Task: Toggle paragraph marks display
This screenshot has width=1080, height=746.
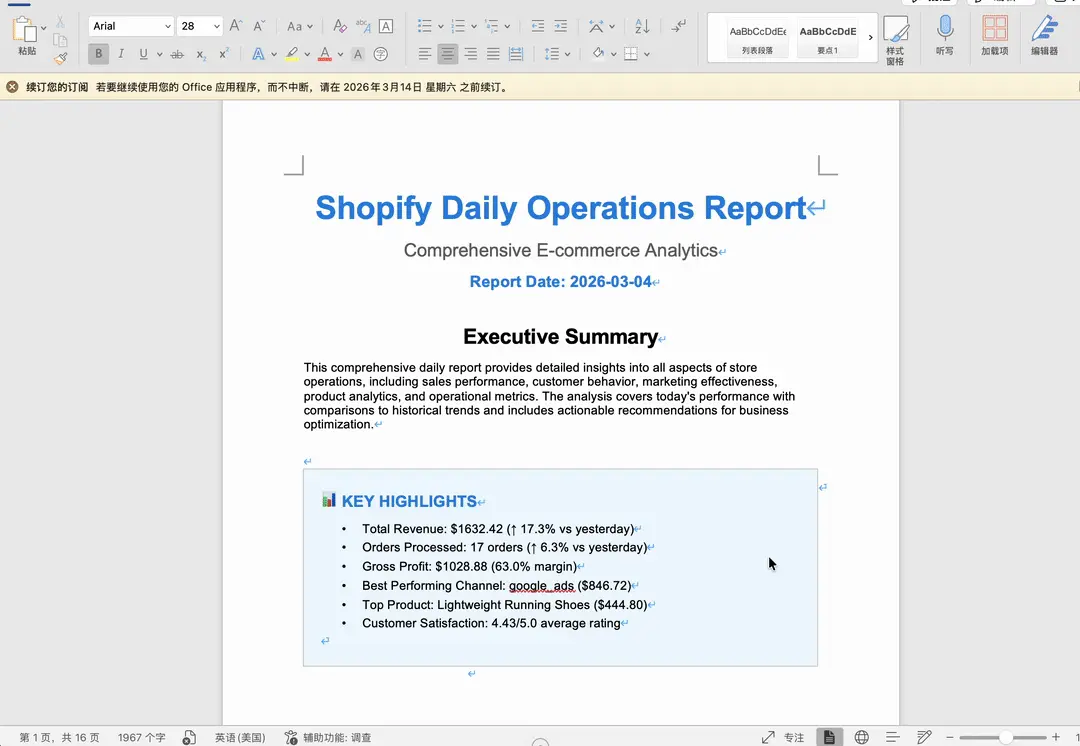Action: pyautogui.click(x=679, y=26)
